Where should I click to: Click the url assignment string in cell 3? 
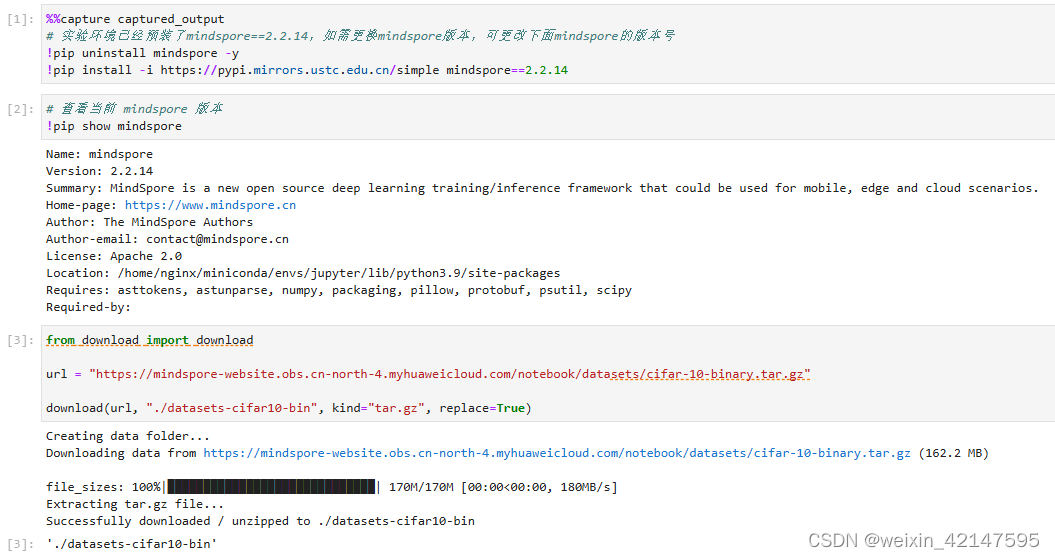coord(449,374)
